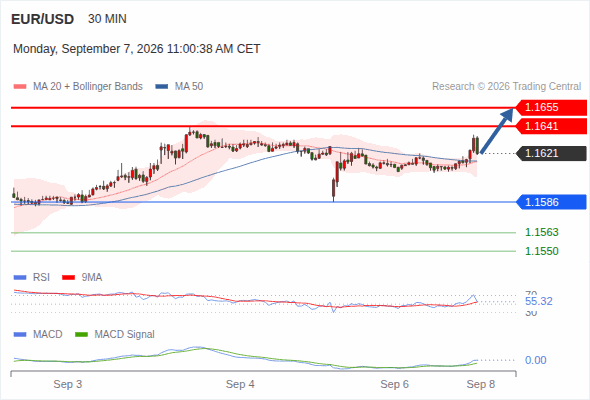590x400 pixels.
Task: Click the 1.1655 red resistance price tag
Action: (x=551, y=107)
